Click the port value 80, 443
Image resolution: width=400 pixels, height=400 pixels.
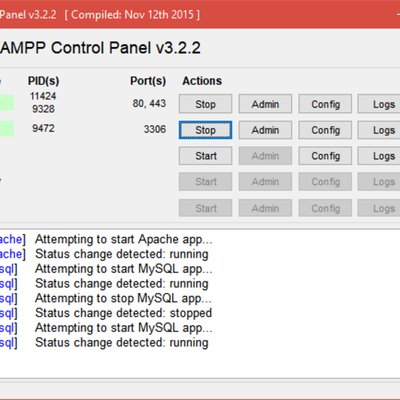coord(149,103)
